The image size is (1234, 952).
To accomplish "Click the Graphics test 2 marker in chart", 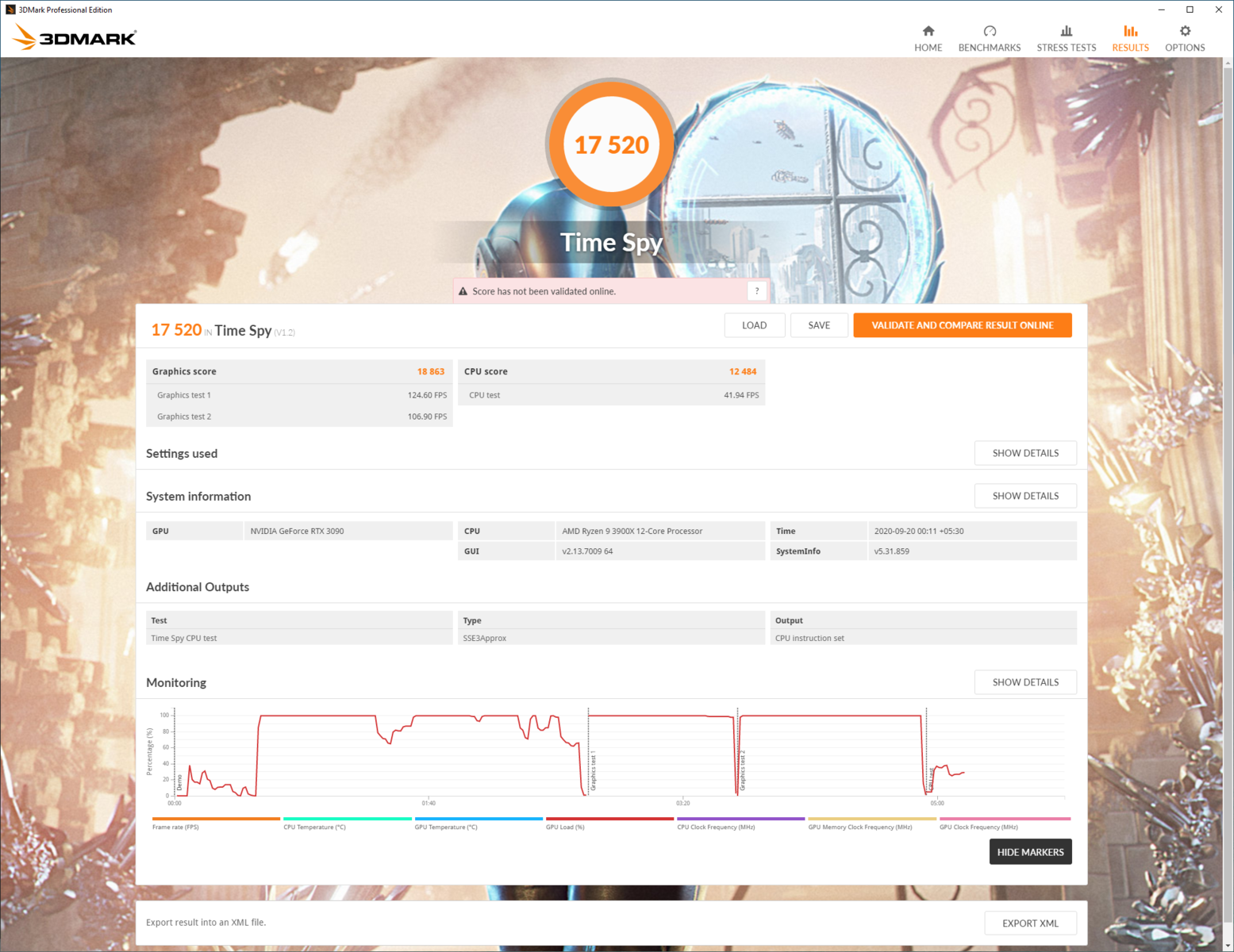I will pyautogui.click(x=743, y=771).
